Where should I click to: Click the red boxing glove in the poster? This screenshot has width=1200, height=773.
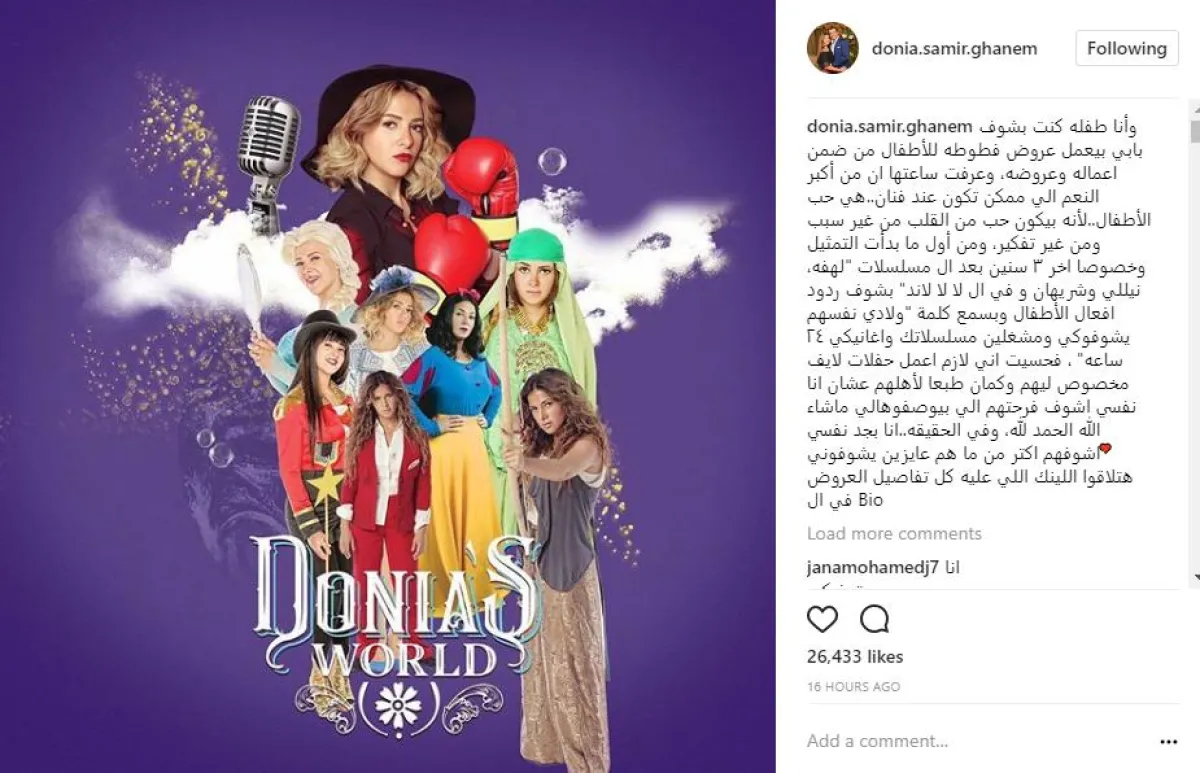click(x=483, y=182)
